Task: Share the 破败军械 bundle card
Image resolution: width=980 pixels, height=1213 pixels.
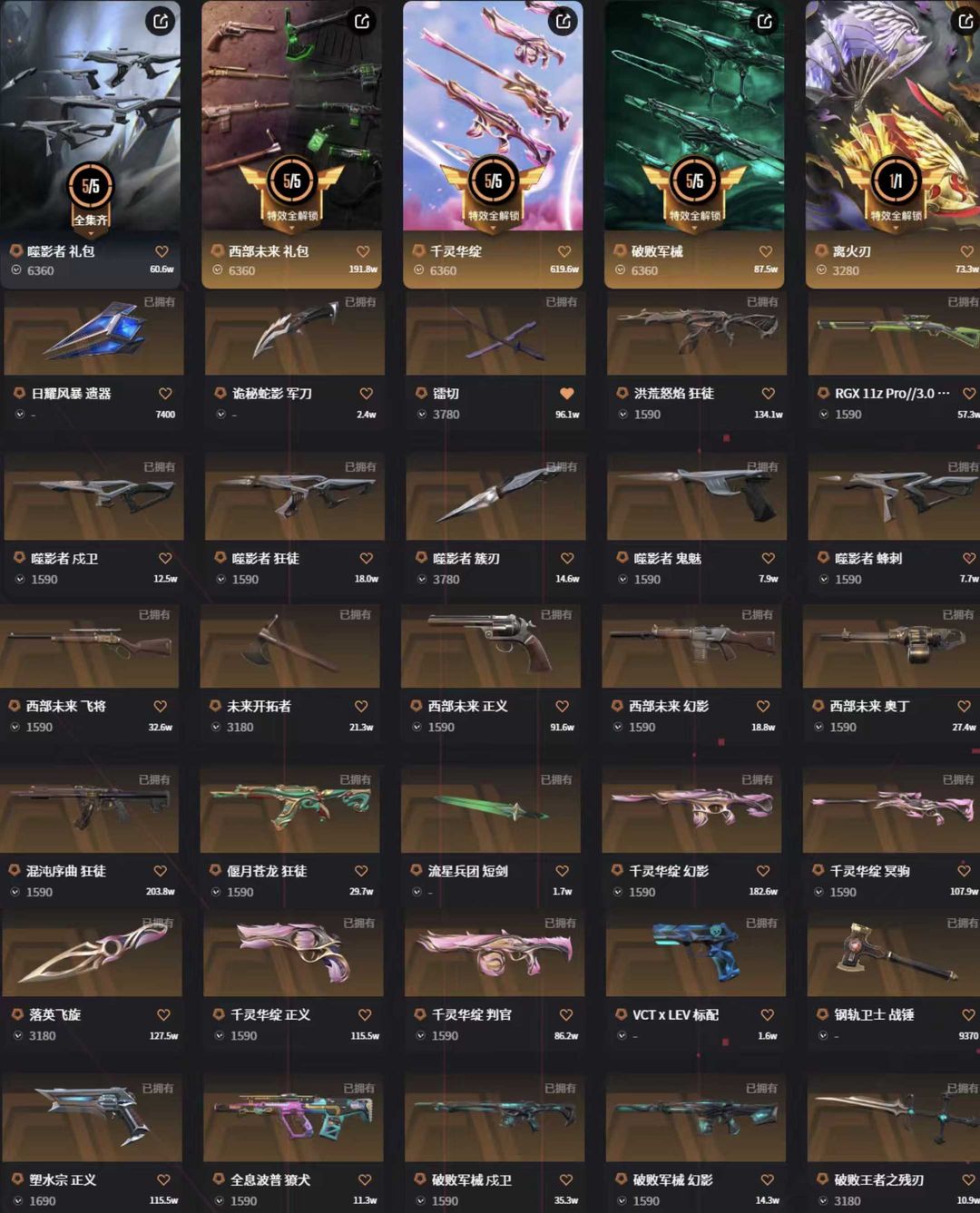Action: (765, 21)
